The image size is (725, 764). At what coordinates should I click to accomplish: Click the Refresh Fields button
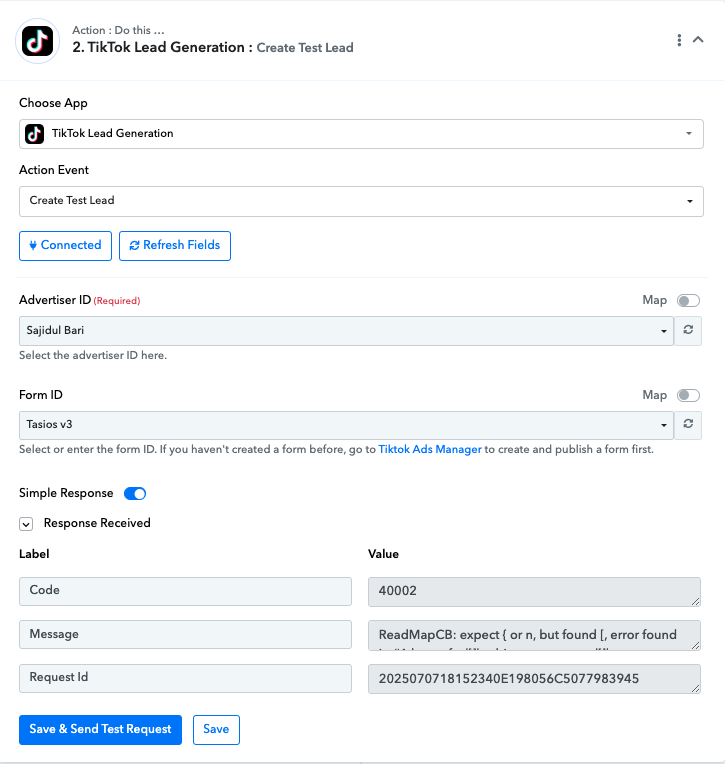click(175, 246)
